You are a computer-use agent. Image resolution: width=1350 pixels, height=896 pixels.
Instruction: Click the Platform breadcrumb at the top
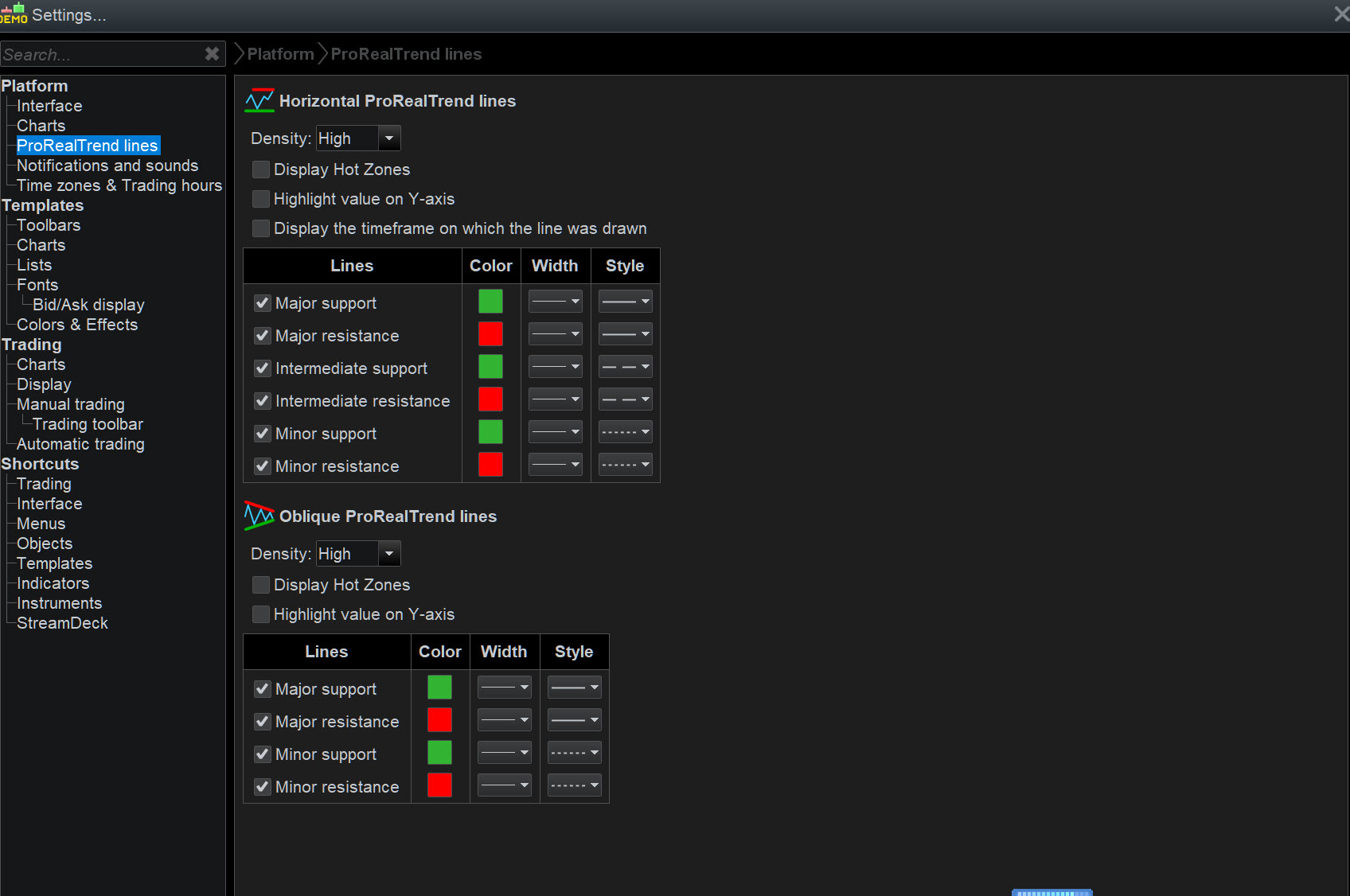[x=280, y=54]
